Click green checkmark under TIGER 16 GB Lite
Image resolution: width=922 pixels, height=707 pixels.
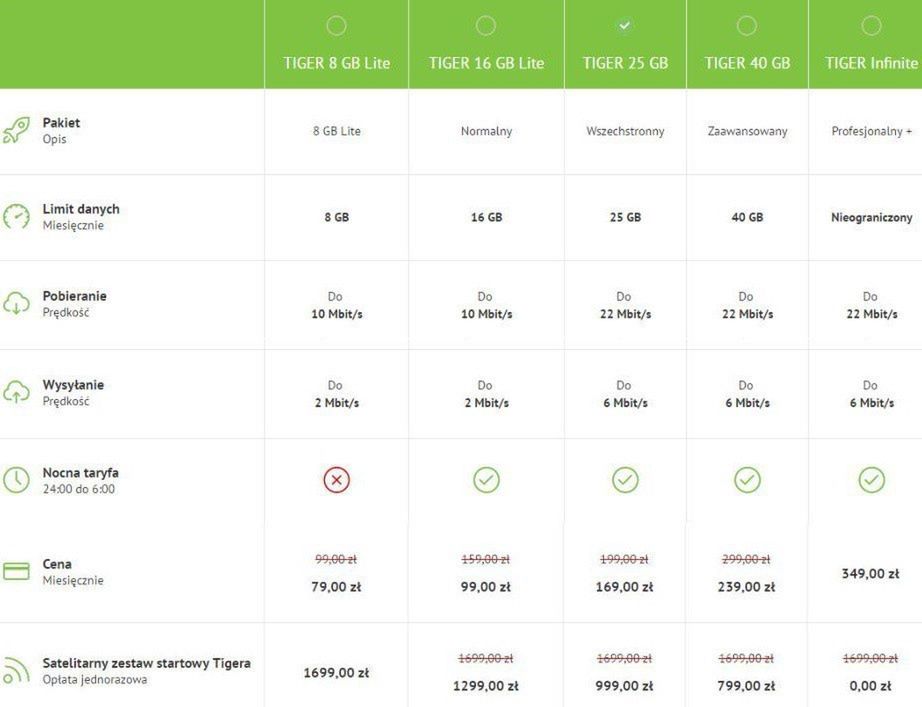point(486,480)
